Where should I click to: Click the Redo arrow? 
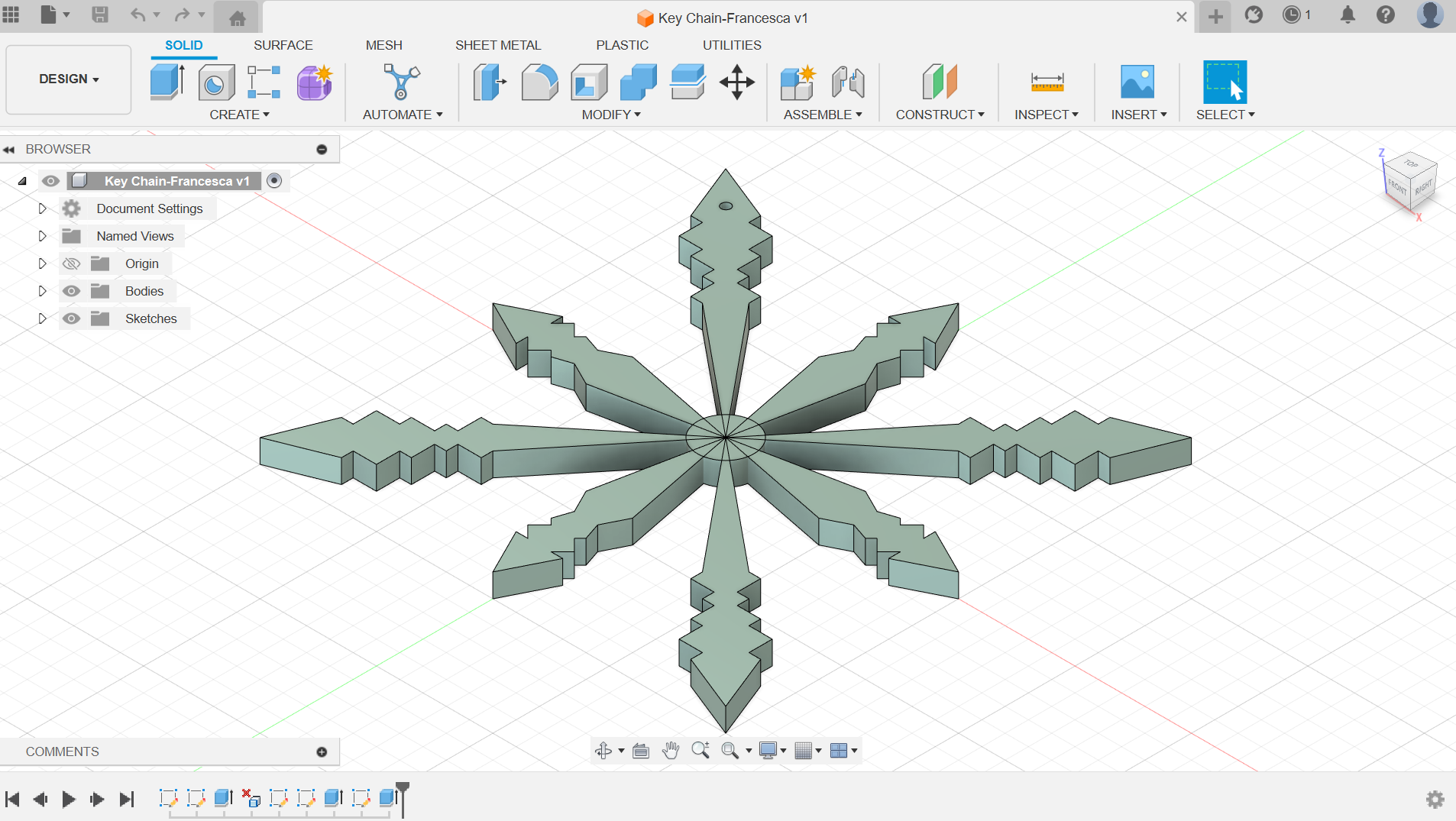point(182,15)
